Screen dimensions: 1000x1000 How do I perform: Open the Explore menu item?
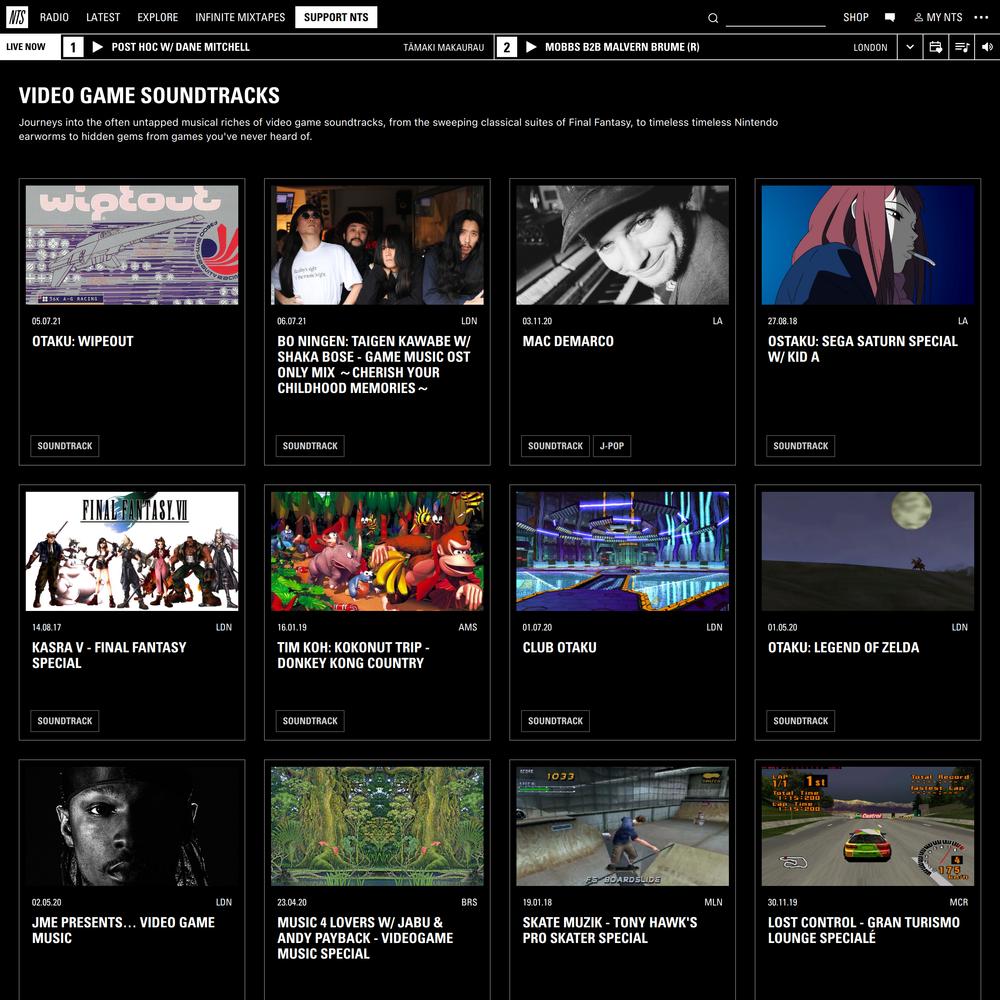point(158,17)
